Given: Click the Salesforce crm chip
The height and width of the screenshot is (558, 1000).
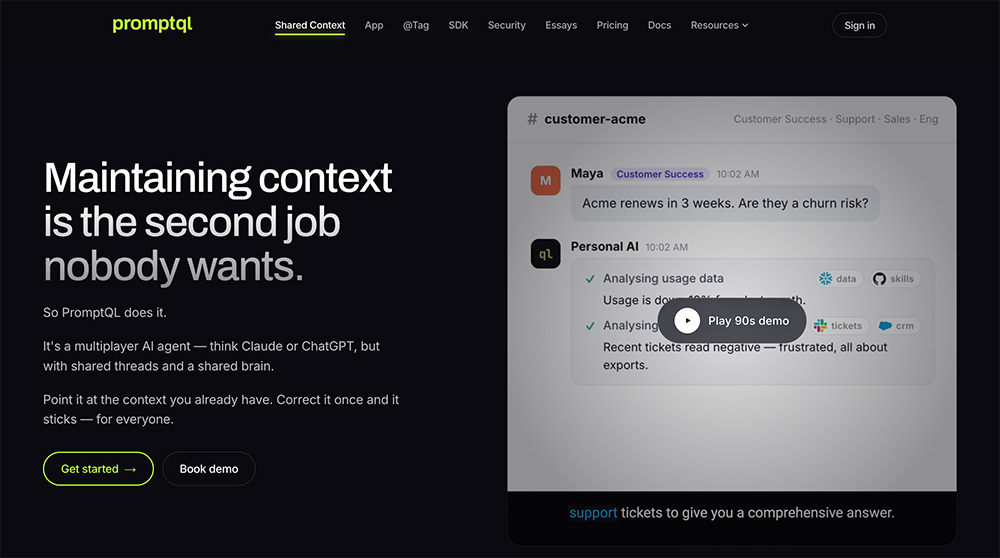Looking at the screenshot, I should point(897,326).
